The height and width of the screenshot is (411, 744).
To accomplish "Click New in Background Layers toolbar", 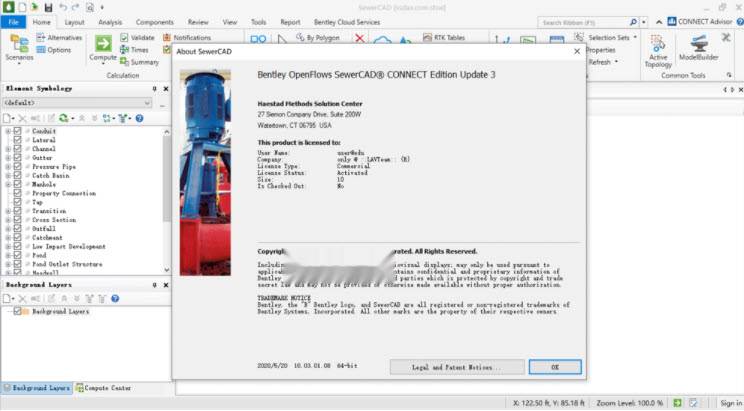I will (7, 299).
